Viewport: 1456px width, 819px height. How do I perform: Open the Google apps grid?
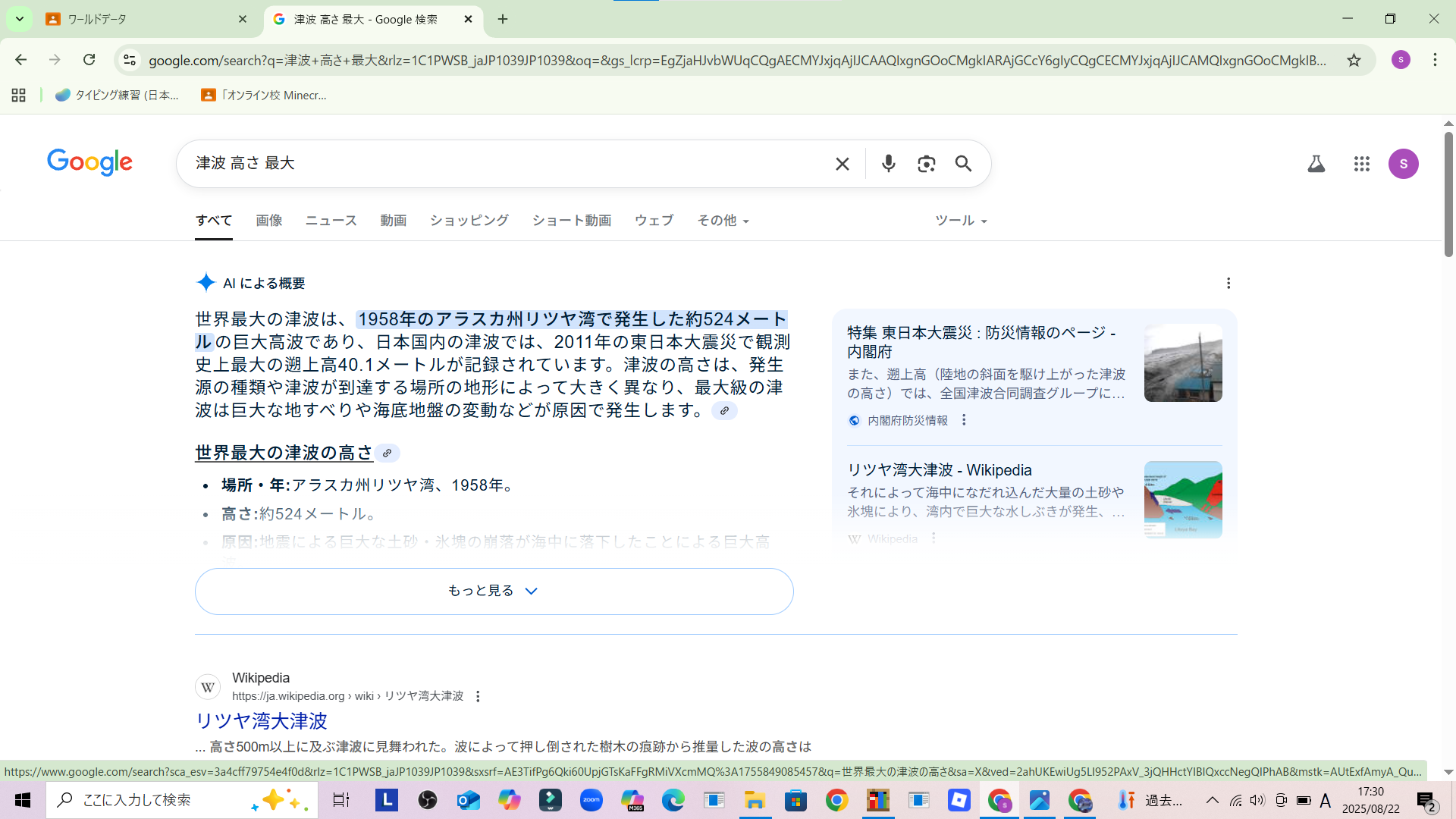1362,164
